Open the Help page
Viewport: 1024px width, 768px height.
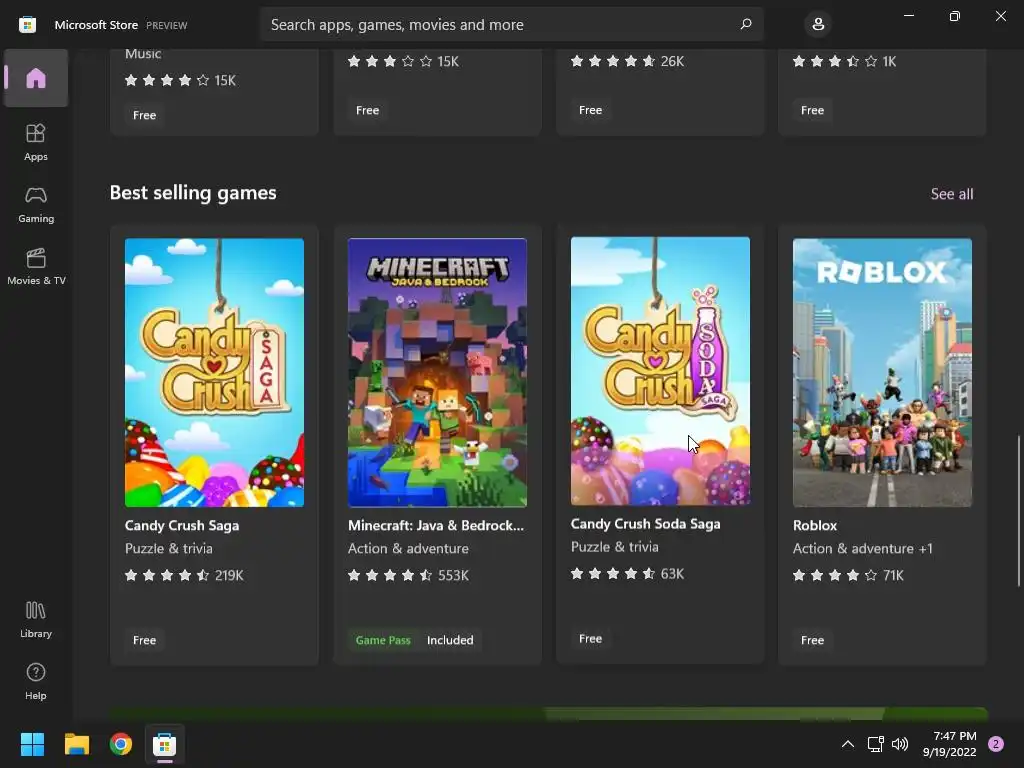pos(36,681)
